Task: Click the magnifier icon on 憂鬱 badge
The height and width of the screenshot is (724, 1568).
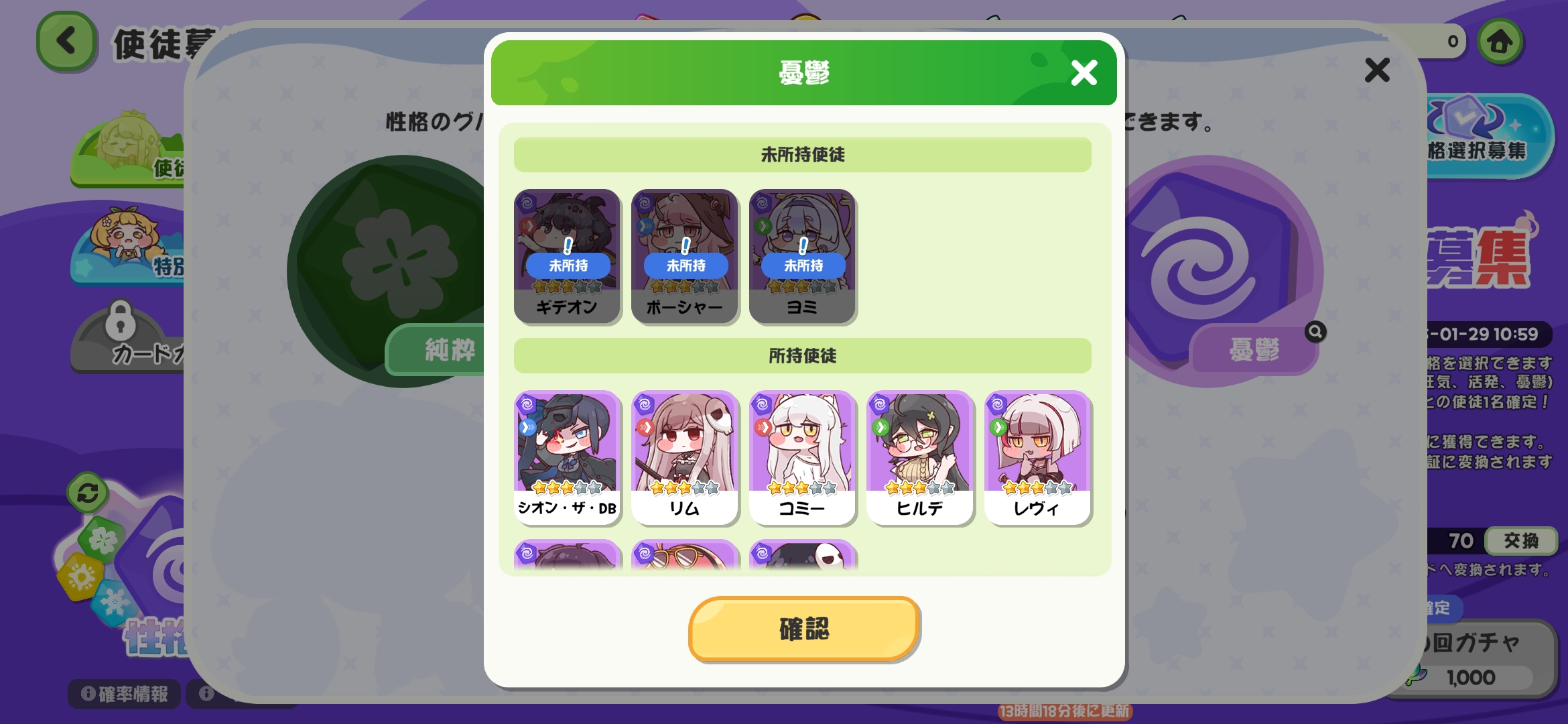Action: [1315, 331]
